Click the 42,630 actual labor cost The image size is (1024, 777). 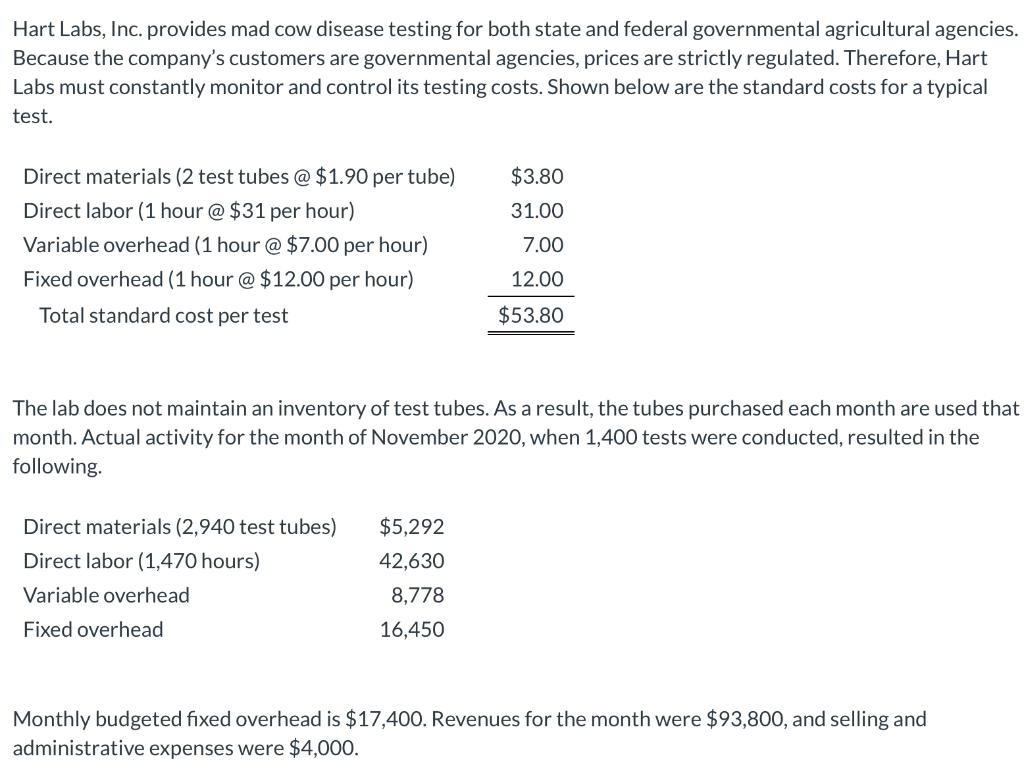pos(412,561)
